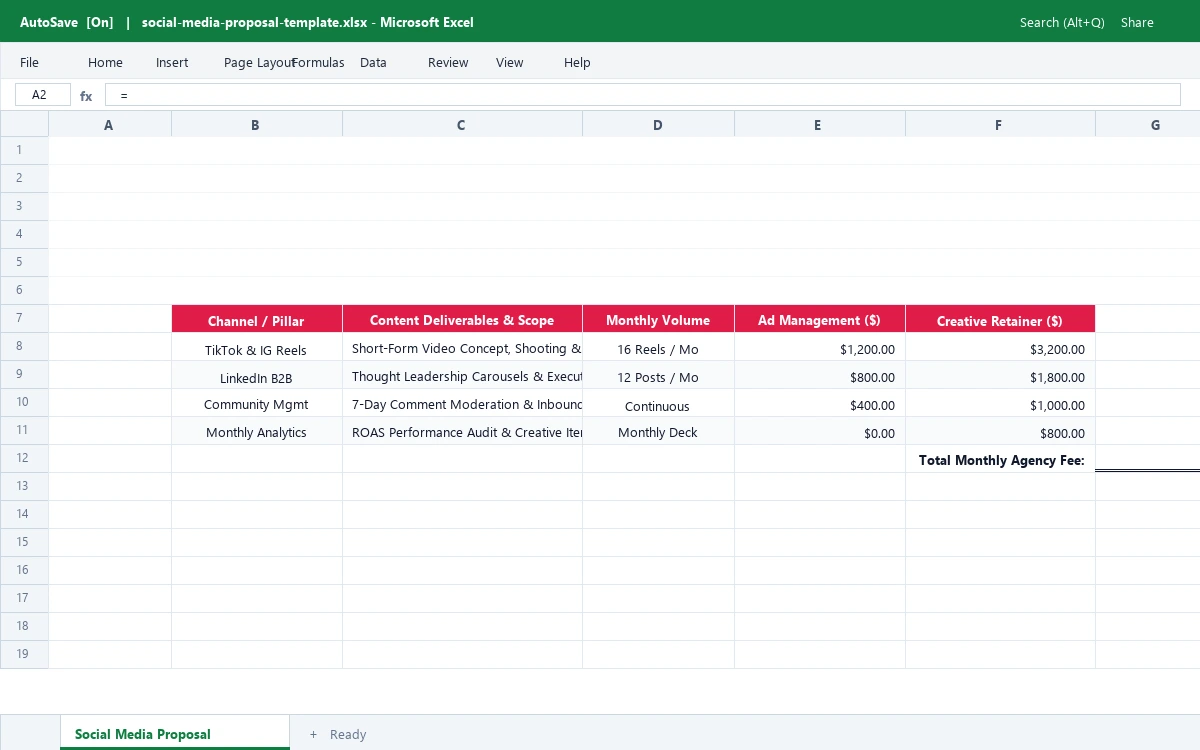Image resolution: width=1200 pixels, height=750 pixels.
Task: Select the $1,200.00 ad management cell
Action: [820, 347]
